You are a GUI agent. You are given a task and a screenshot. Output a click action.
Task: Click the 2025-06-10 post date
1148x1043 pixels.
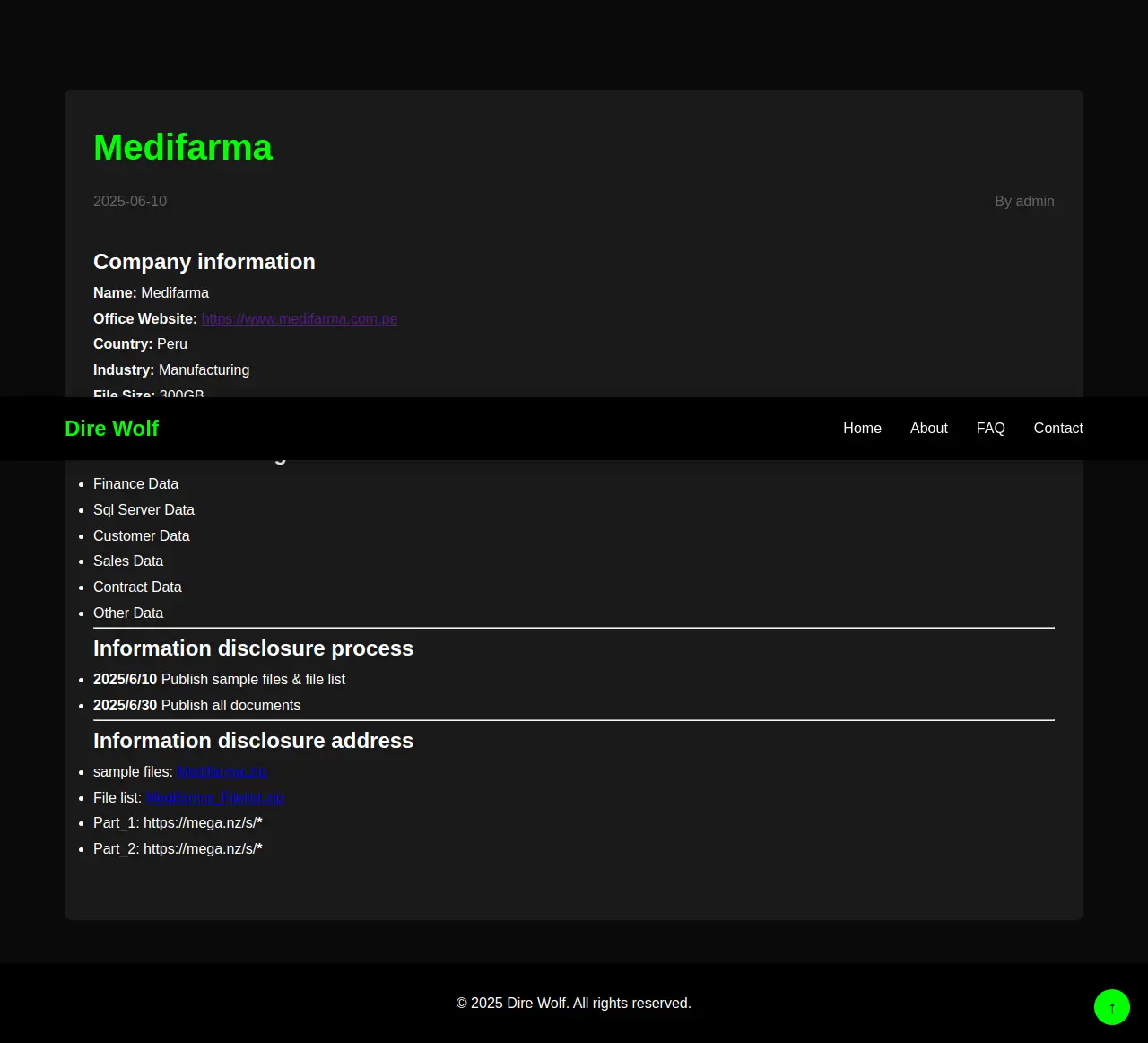click(x=130, y=202)
